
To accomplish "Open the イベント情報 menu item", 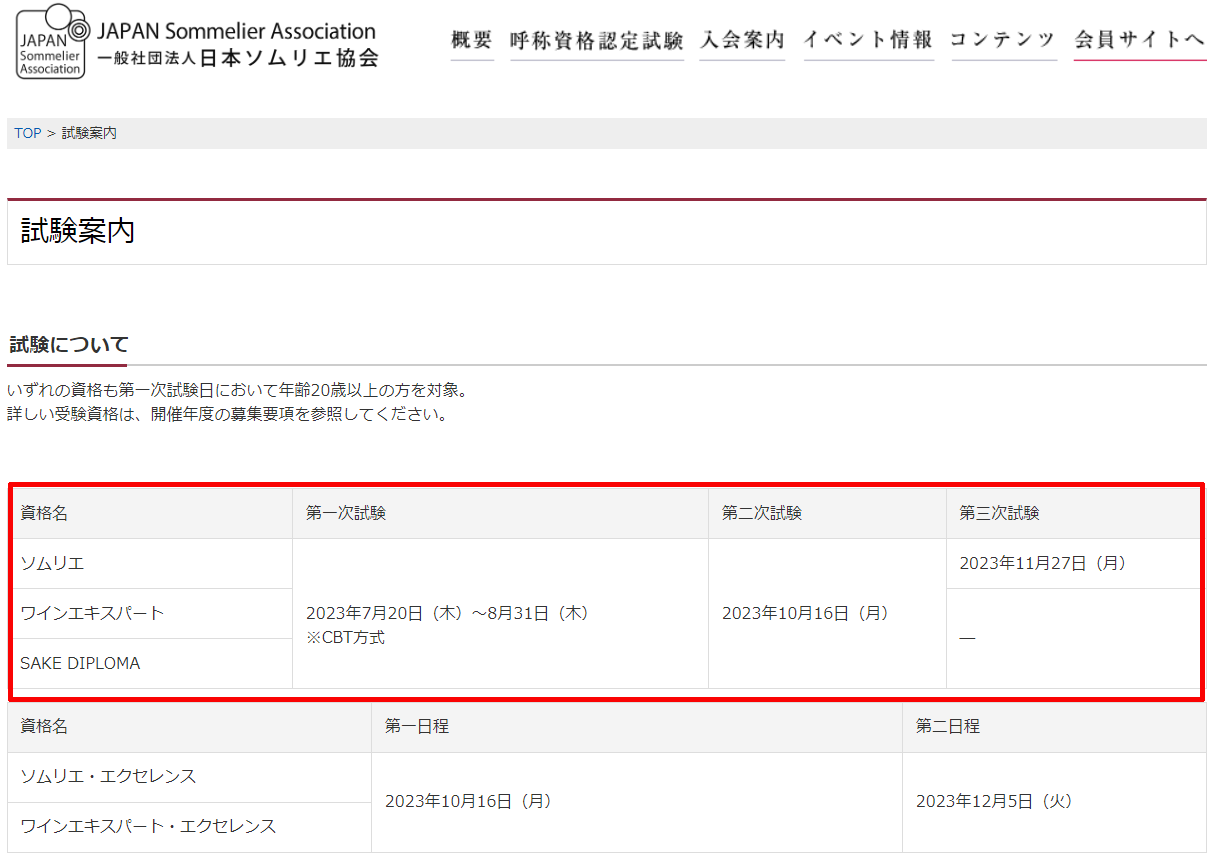I will tap(868, 40).
